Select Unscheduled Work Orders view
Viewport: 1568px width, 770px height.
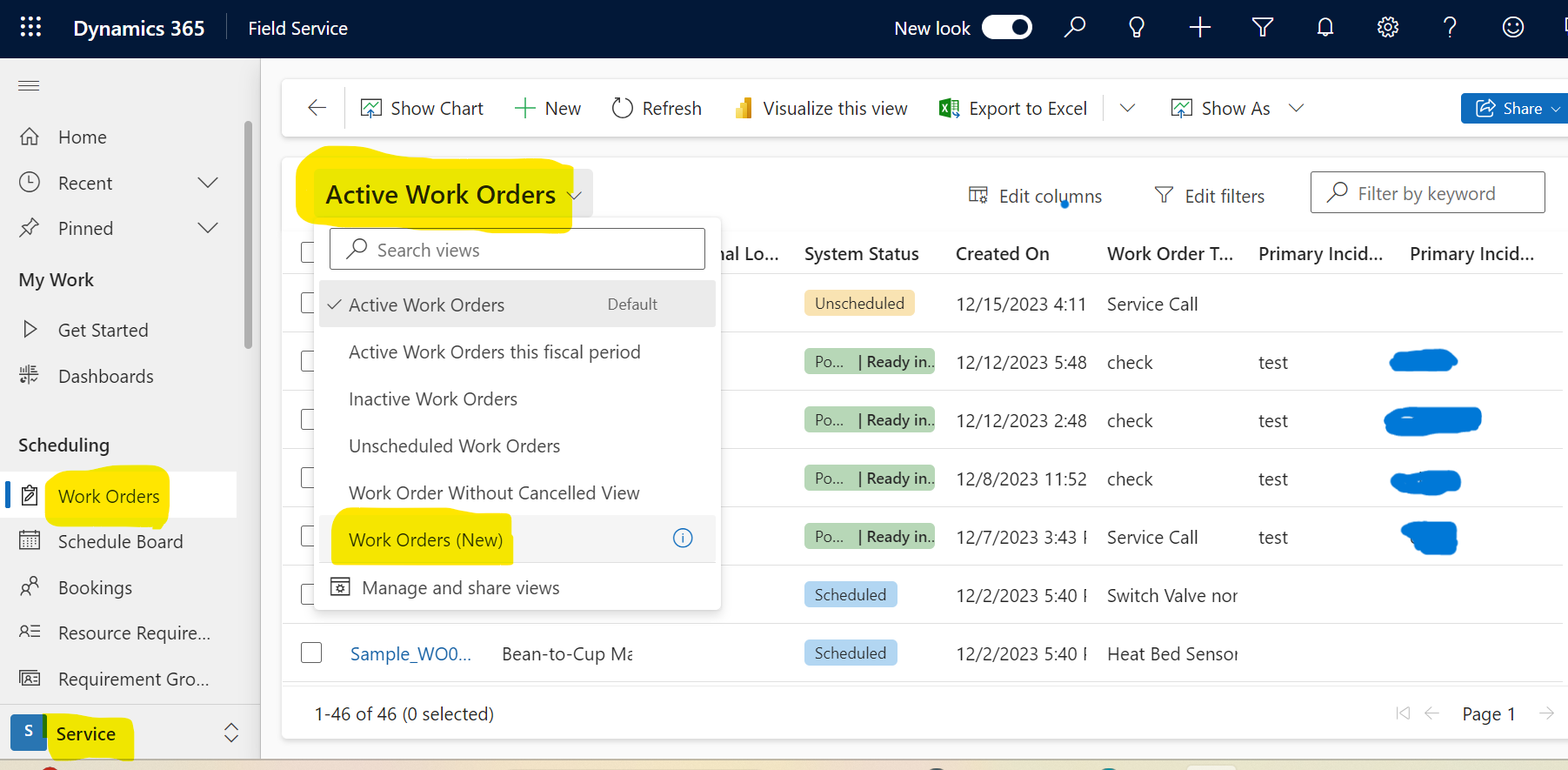pyautogui.click(x=517, y=445)
